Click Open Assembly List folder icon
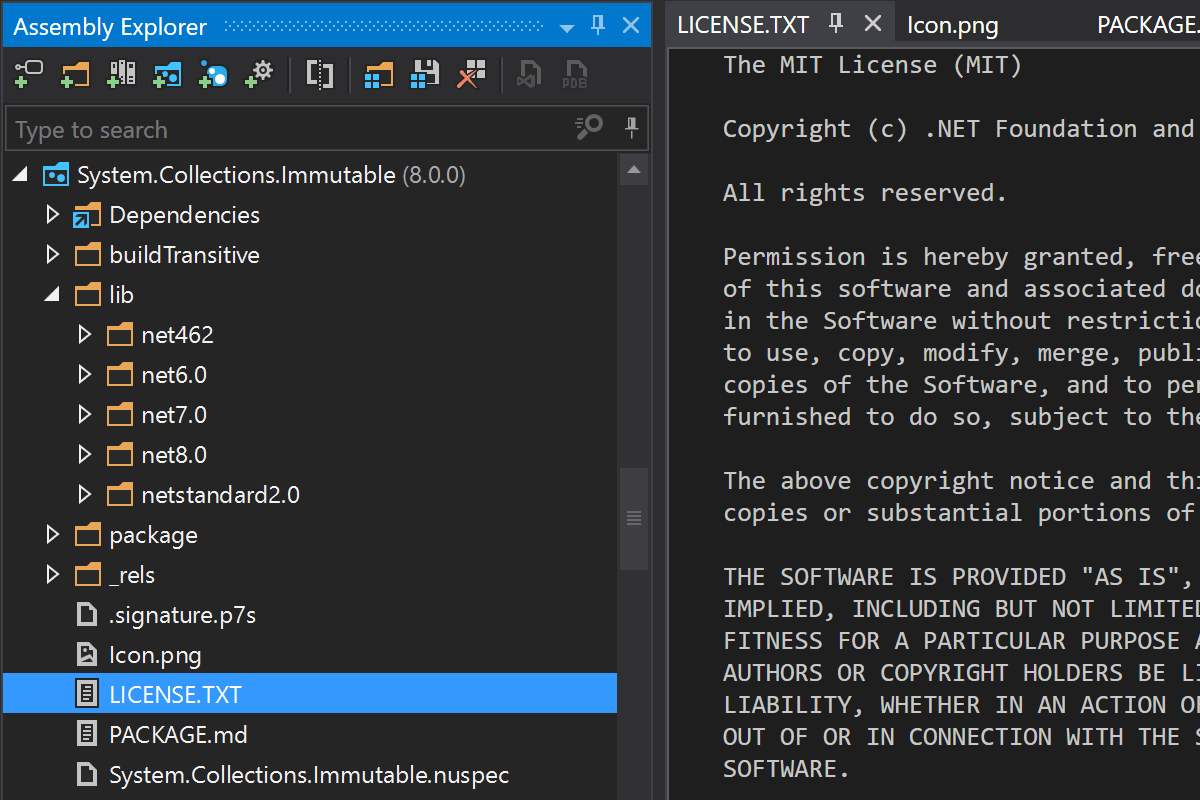Viewport: 1200px width, 800px height. coord(379,73)
